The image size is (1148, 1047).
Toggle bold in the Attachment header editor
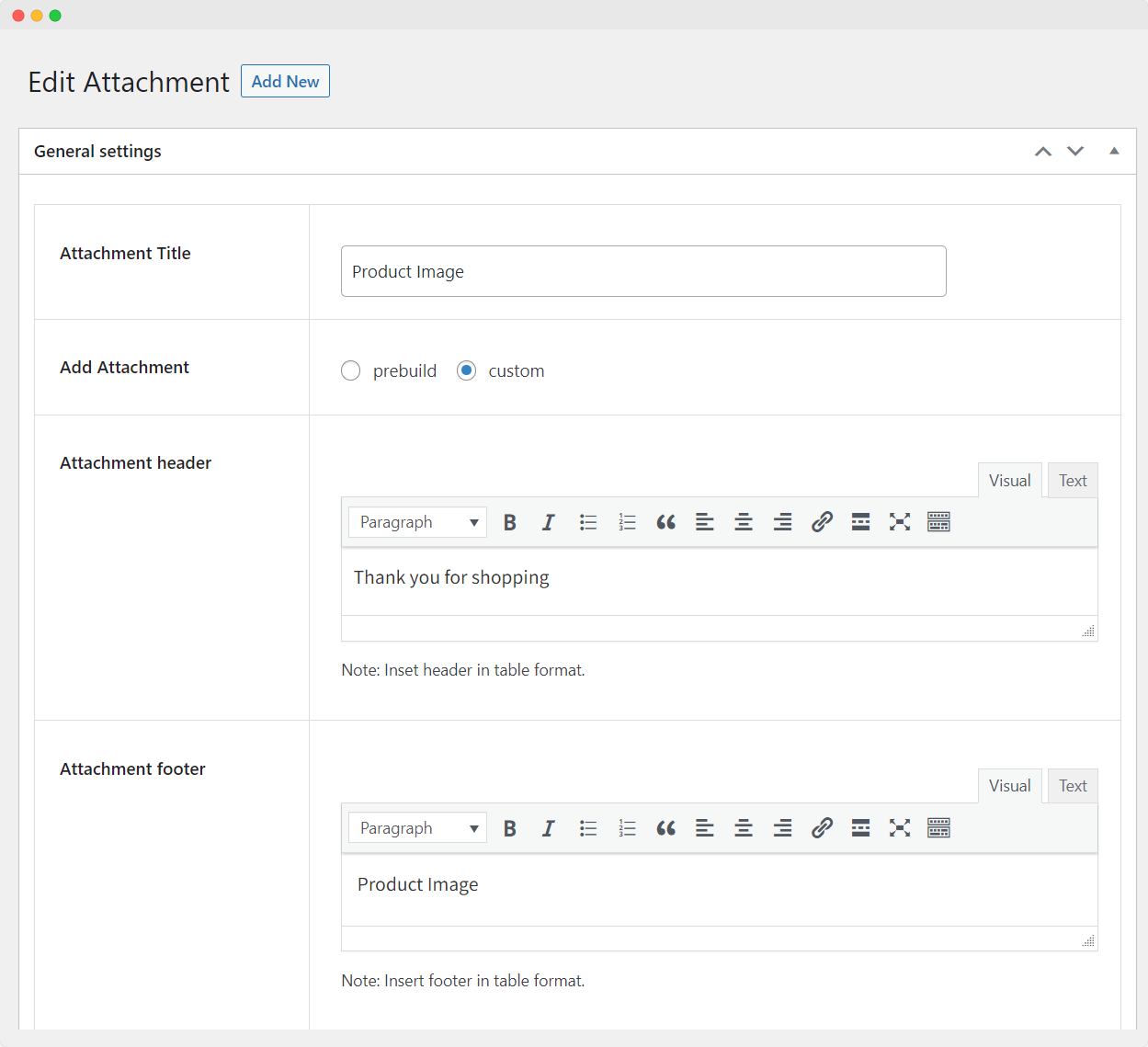point(510,522)
